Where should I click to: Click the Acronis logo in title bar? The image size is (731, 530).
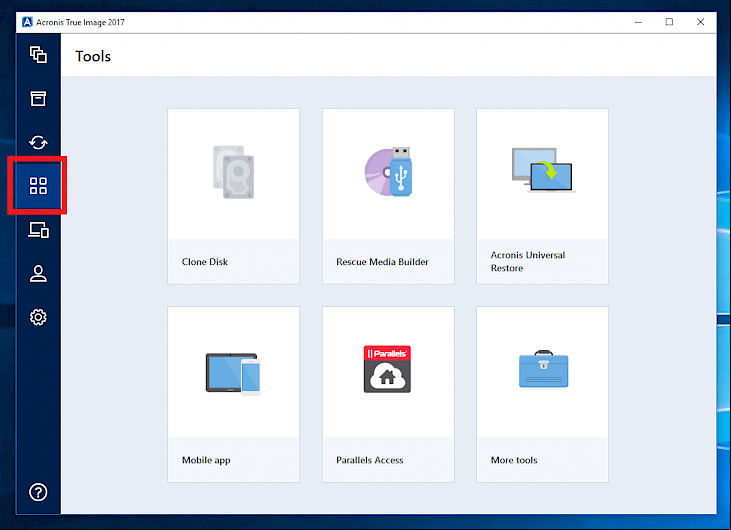pyautogui.click(x=27, y=22)
